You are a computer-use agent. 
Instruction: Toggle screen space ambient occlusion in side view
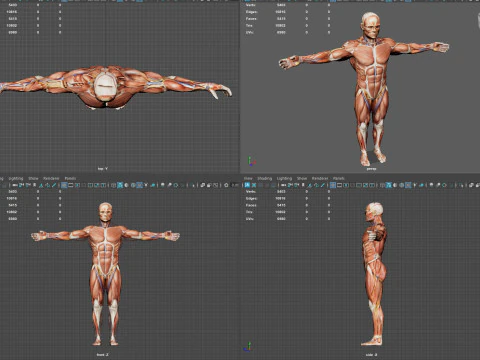coord(431,185)
